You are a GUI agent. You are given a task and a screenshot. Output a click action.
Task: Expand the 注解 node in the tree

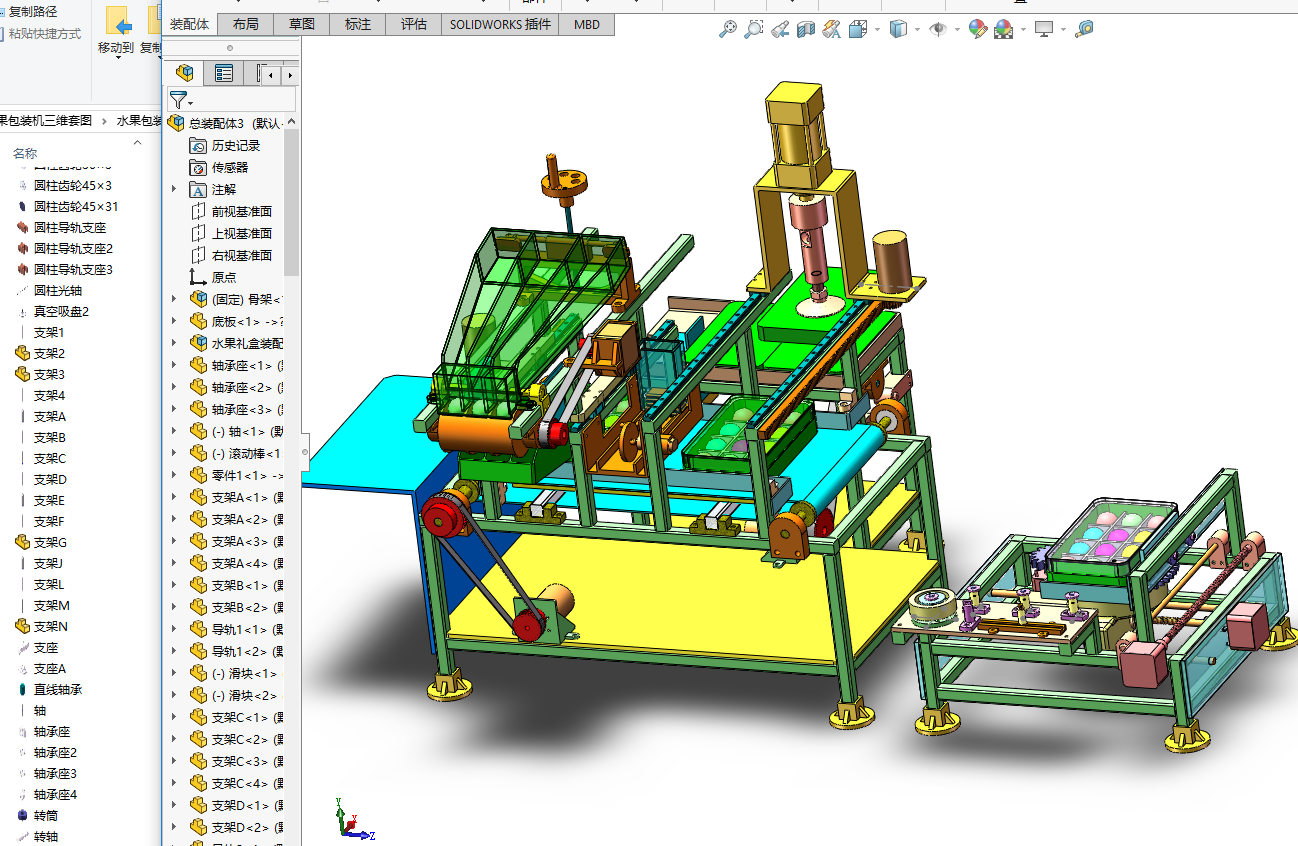point(173,190)
